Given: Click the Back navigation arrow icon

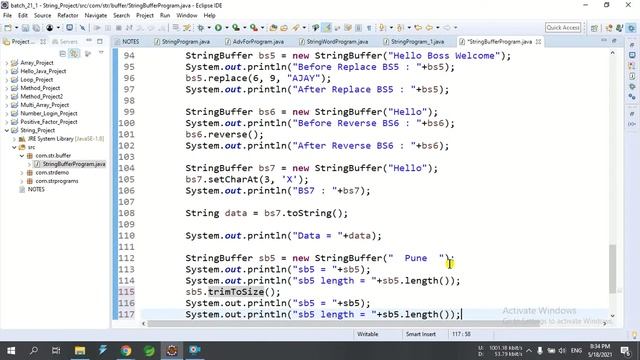Looking at the screenshot, I should tap(429, 28).
